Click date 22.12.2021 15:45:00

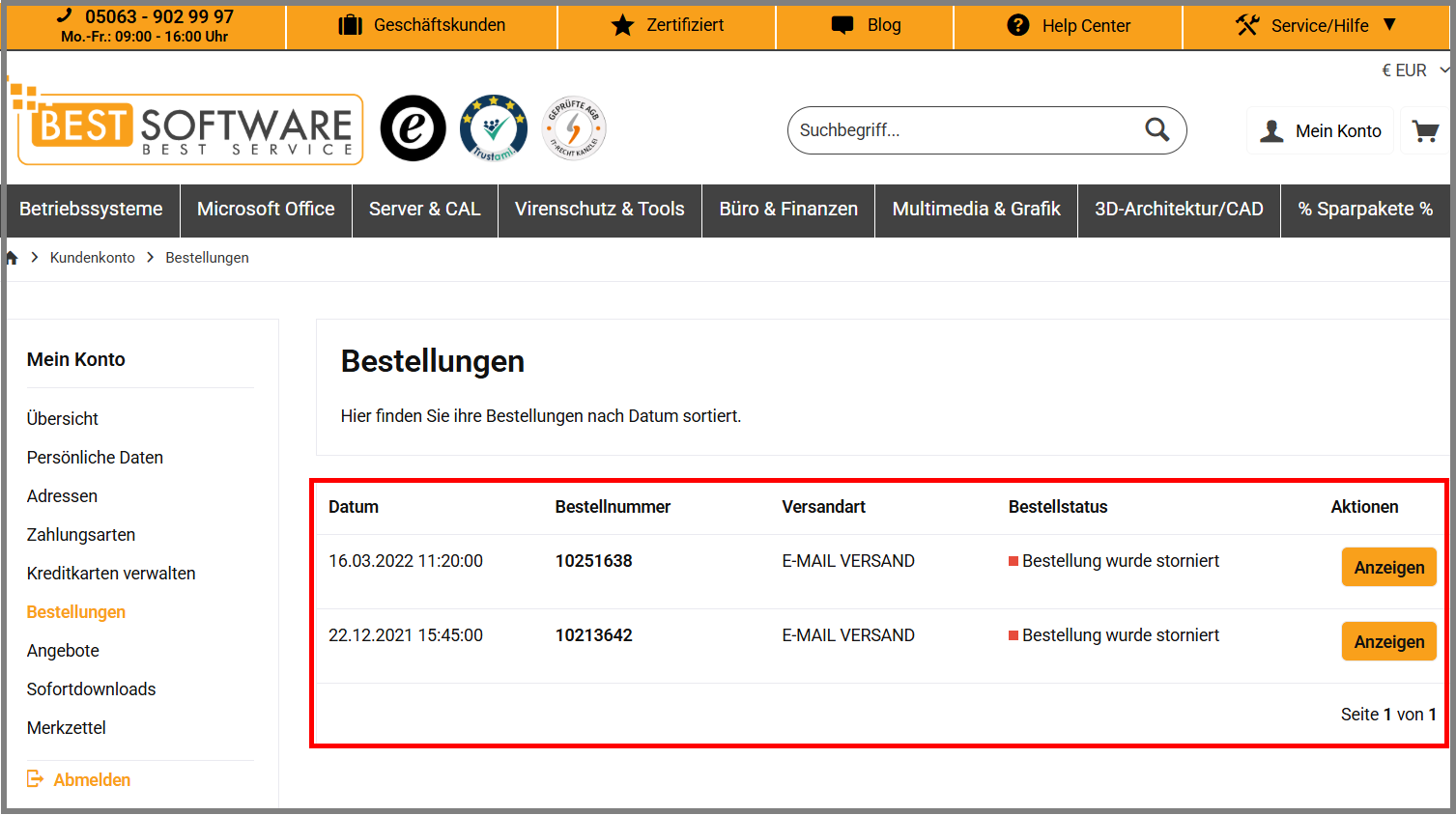point(406,635)
